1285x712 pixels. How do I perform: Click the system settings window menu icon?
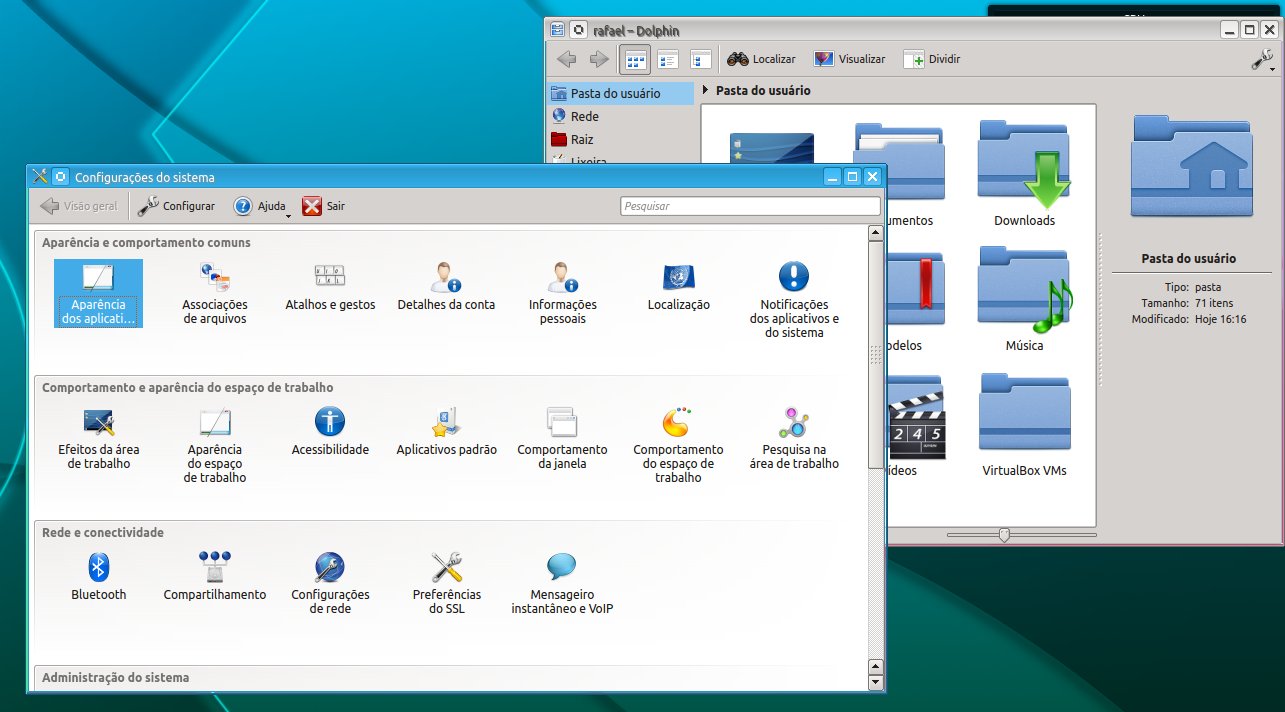pyautogui.click(x=40, y=177)
